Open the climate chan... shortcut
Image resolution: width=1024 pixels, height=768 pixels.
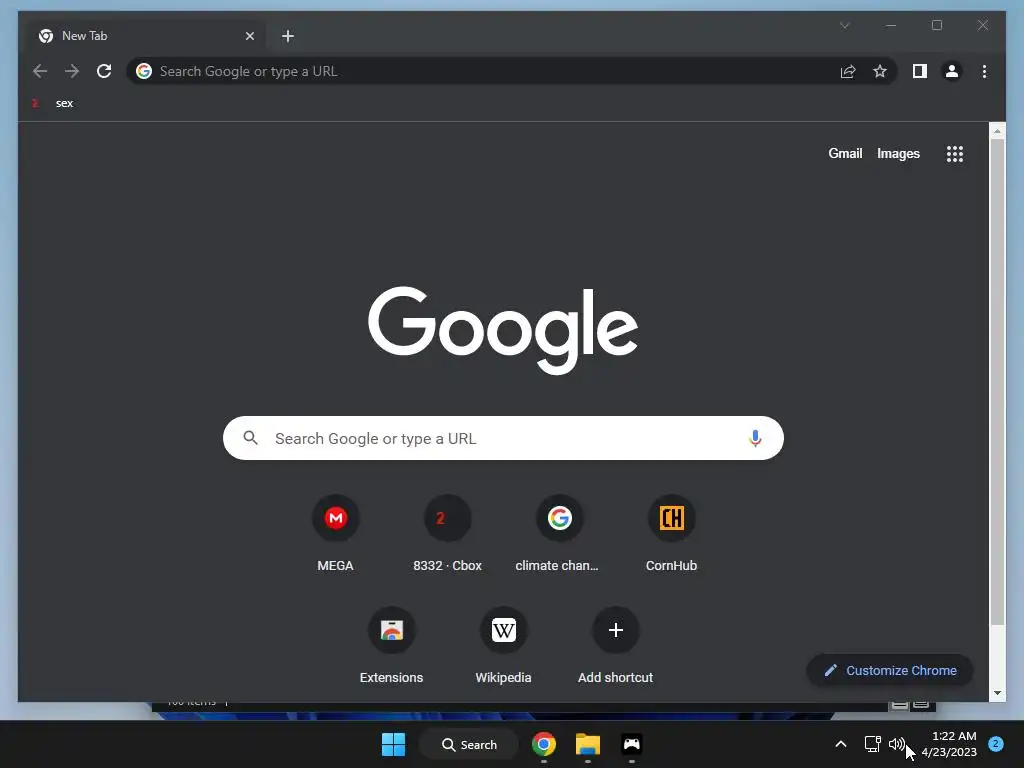pos(559,535)
